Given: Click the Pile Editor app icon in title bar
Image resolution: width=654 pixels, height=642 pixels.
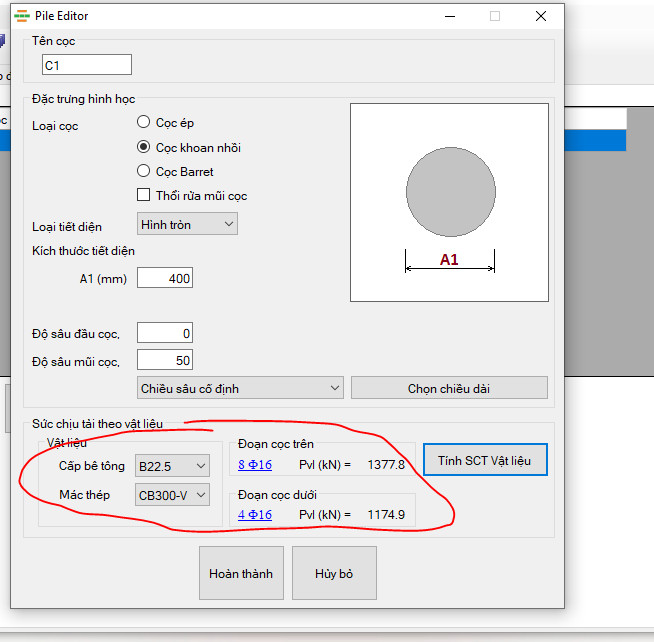Looking at the screenshot, I should (22, 16).
